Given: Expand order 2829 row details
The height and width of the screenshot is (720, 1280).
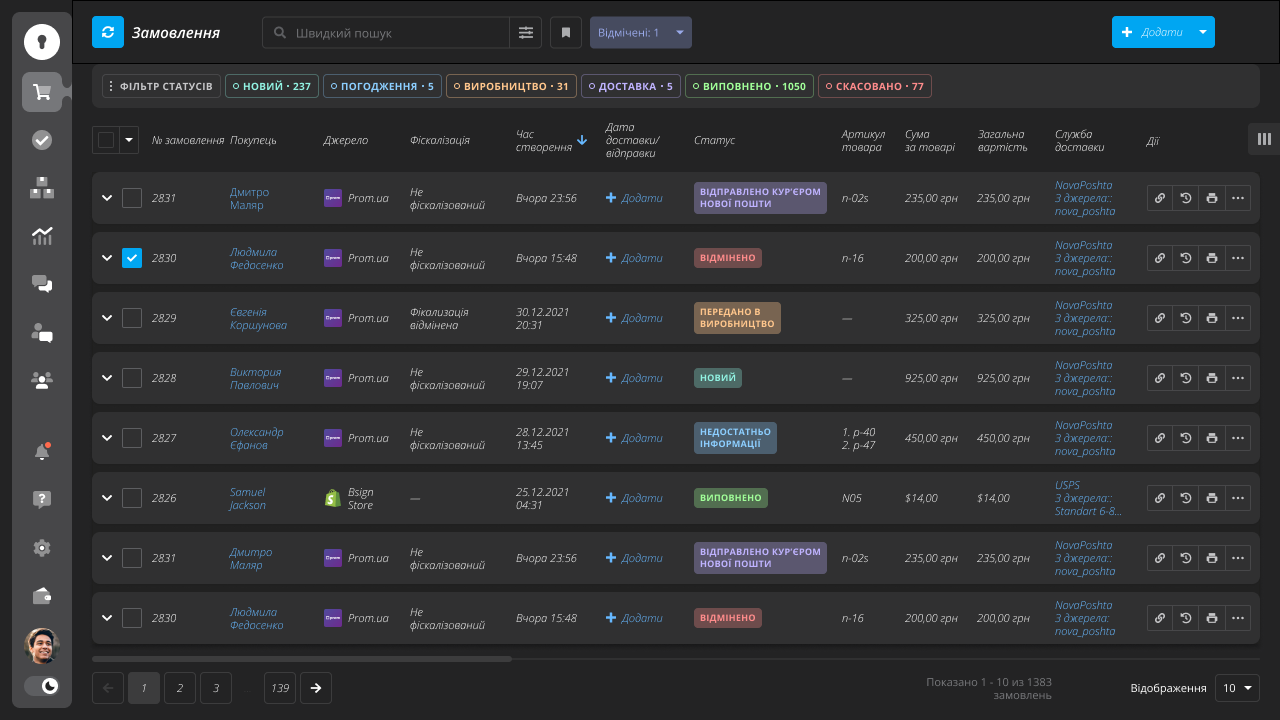Looking at the screenshot, I should (x=107, y=318).
